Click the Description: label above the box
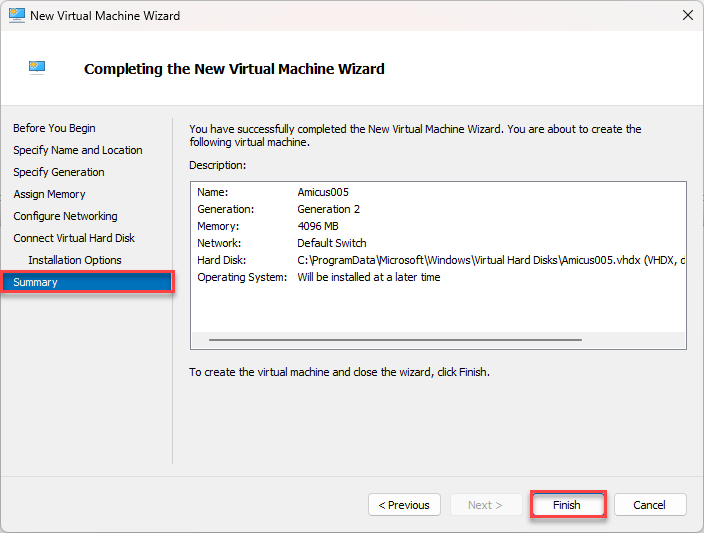Viewport: 704px width, 533px height. (217, 165)
